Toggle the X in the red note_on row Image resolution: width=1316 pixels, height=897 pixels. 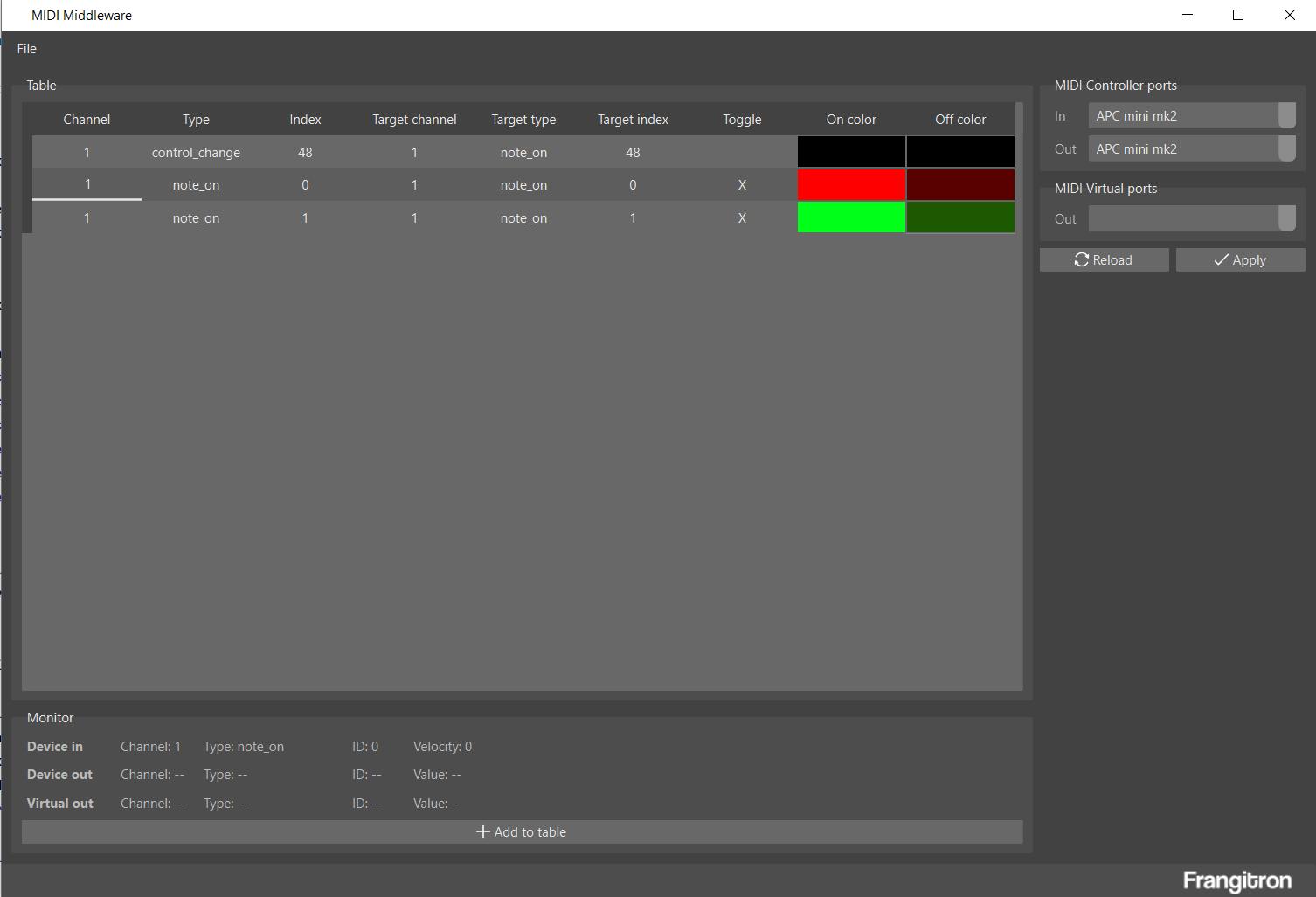click(742, 185)
